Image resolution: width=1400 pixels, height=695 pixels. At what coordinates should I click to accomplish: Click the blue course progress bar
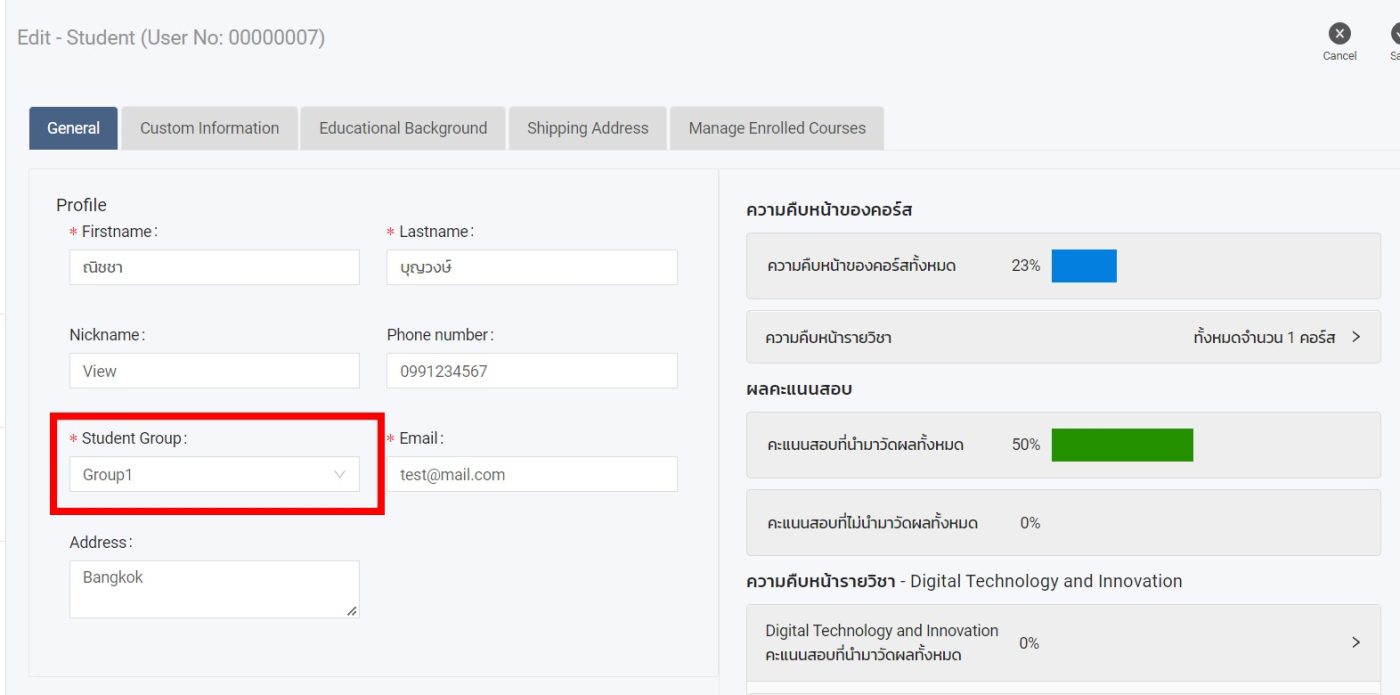click(x=1084, y=266)
